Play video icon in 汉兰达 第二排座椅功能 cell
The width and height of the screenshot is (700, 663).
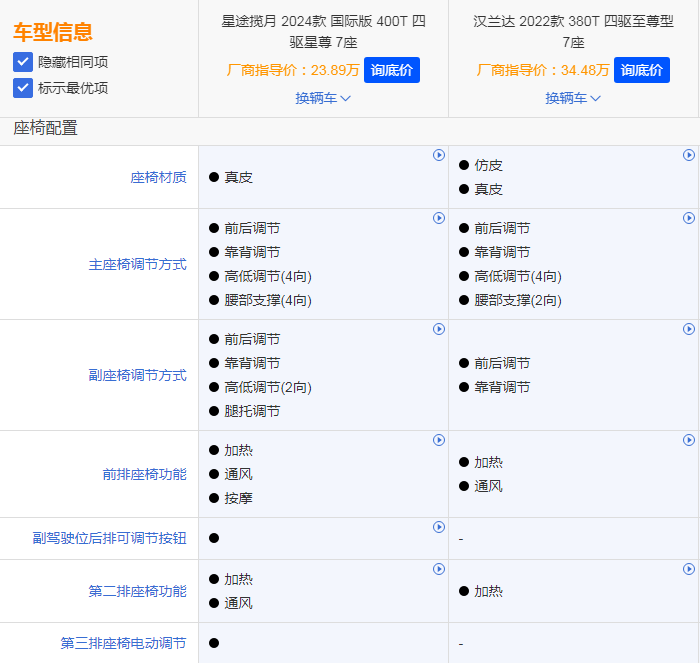tap(689, 569)
